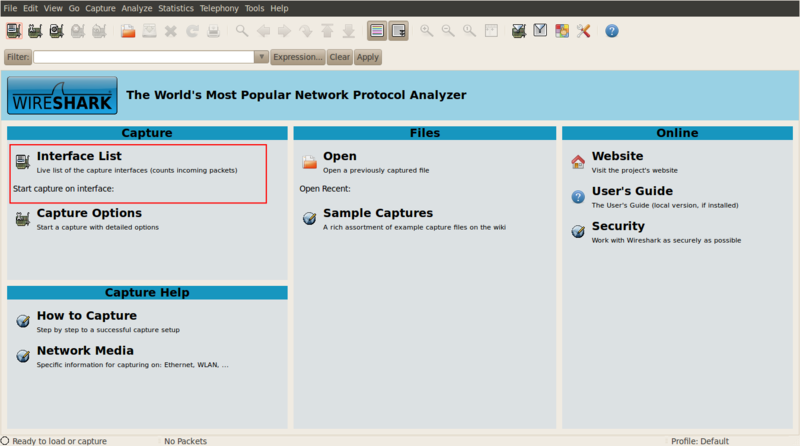
Task: Open a capture file via toolbar folder icon
Action: (128, 31)
